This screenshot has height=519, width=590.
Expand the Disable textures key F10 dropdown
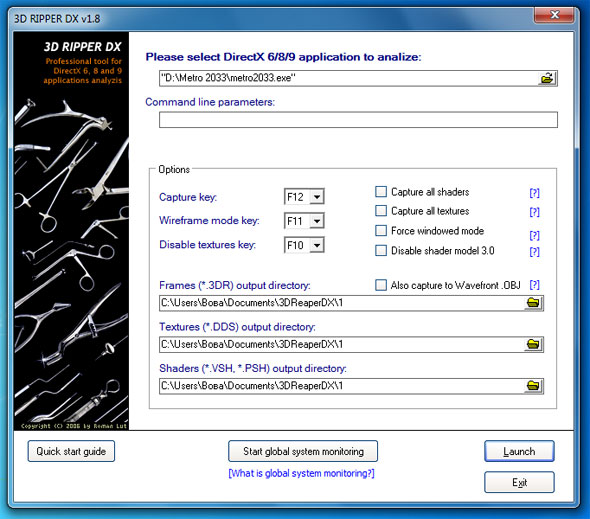(317, 245)
